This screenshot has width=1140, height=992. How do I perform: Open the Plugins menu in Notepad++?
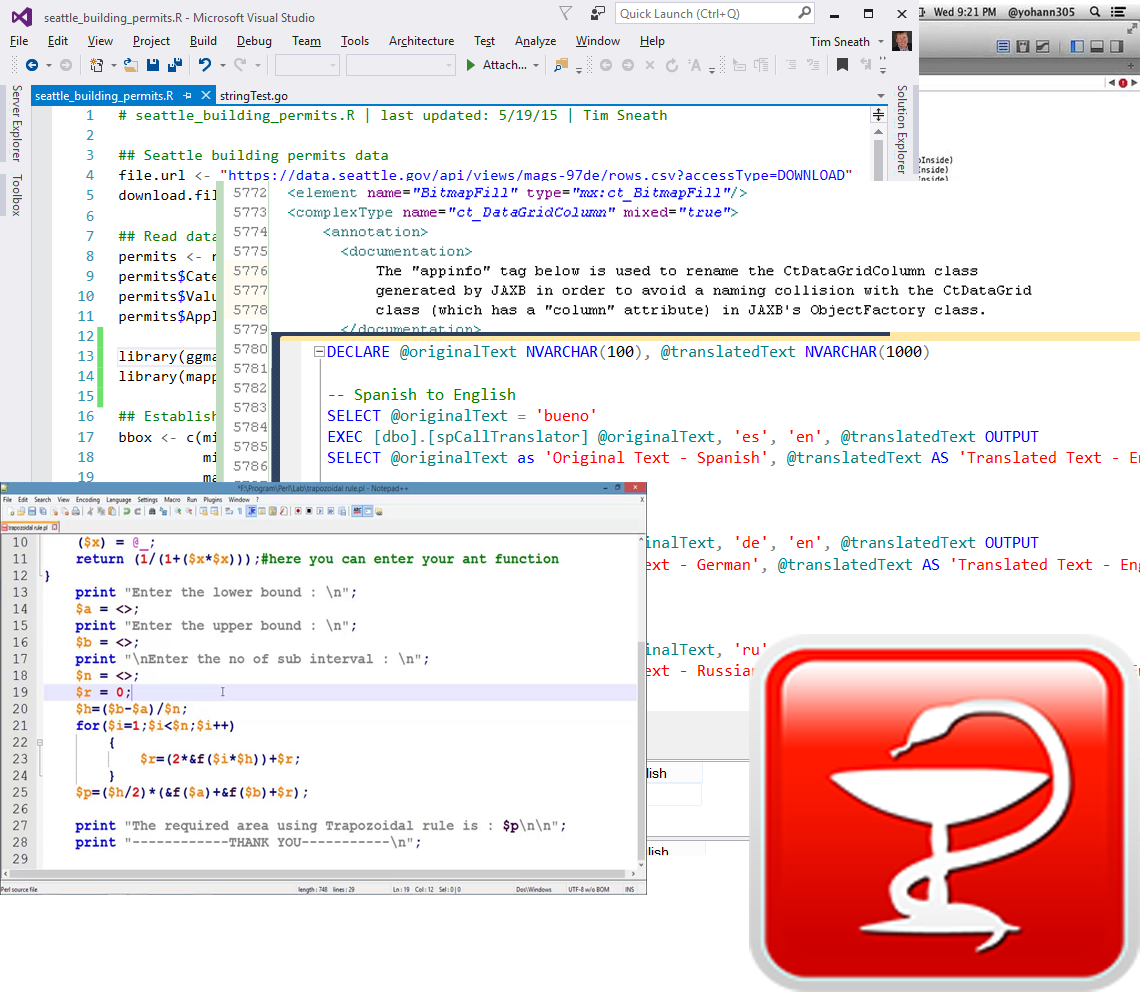click(x=212, y=500)
